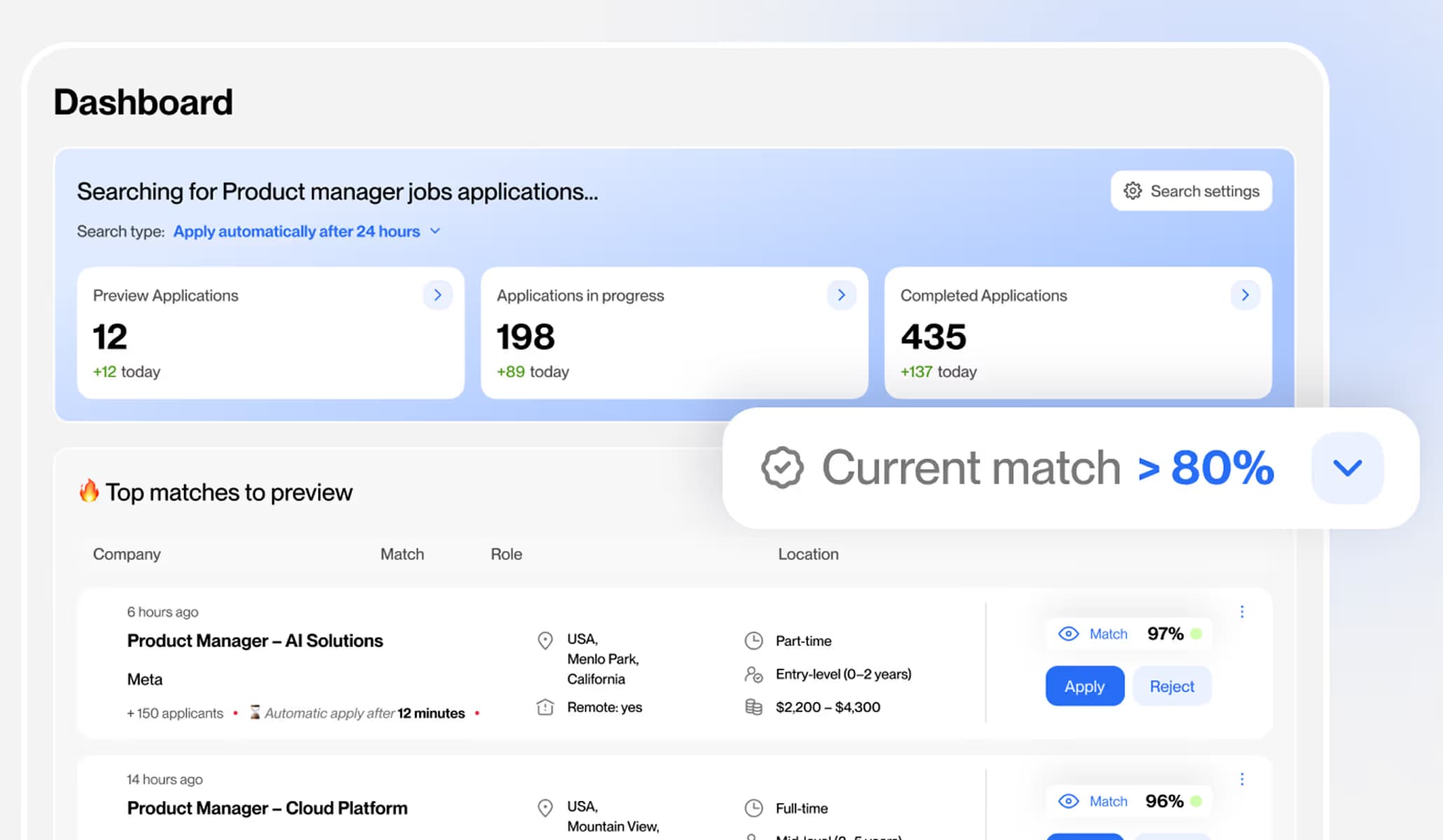Viewport: 1443px width, 840px height.
Task: Click the verified badge icon beside Current match
Action: (782, 468)
